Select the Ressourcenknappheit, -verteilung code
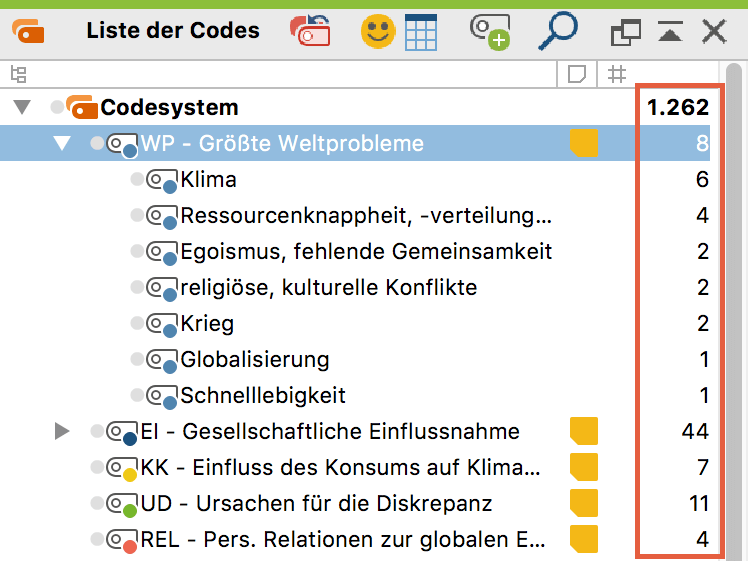Image resolution: width=748 pixels, height=561 pixels. (366, 216)
